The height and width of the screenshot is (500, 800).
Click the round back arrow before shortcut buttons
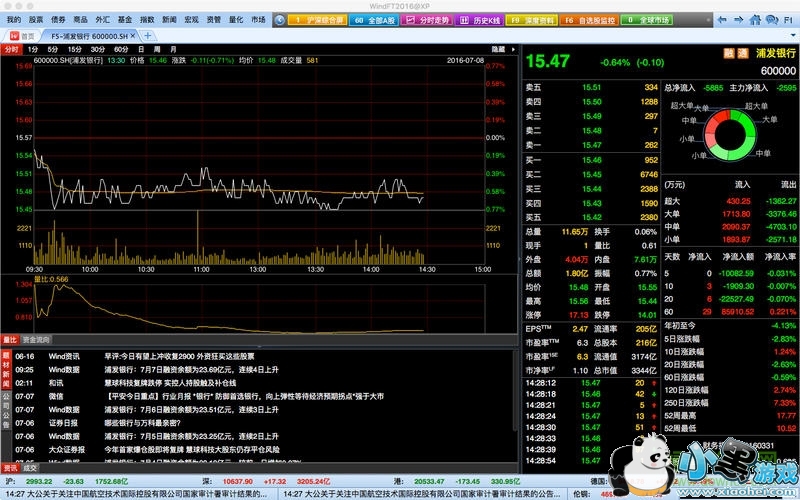279,20
